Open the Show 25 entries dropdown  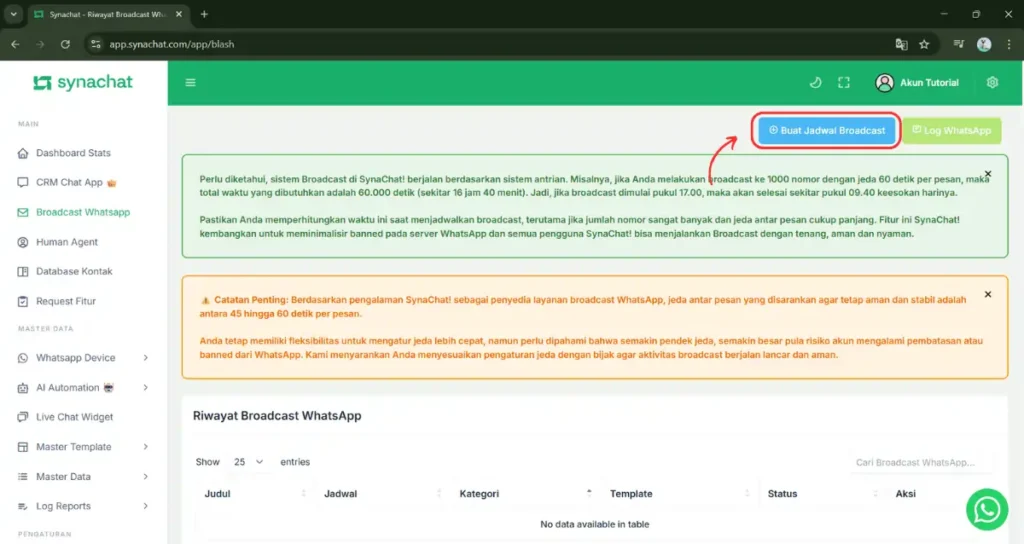coord(248,462)
